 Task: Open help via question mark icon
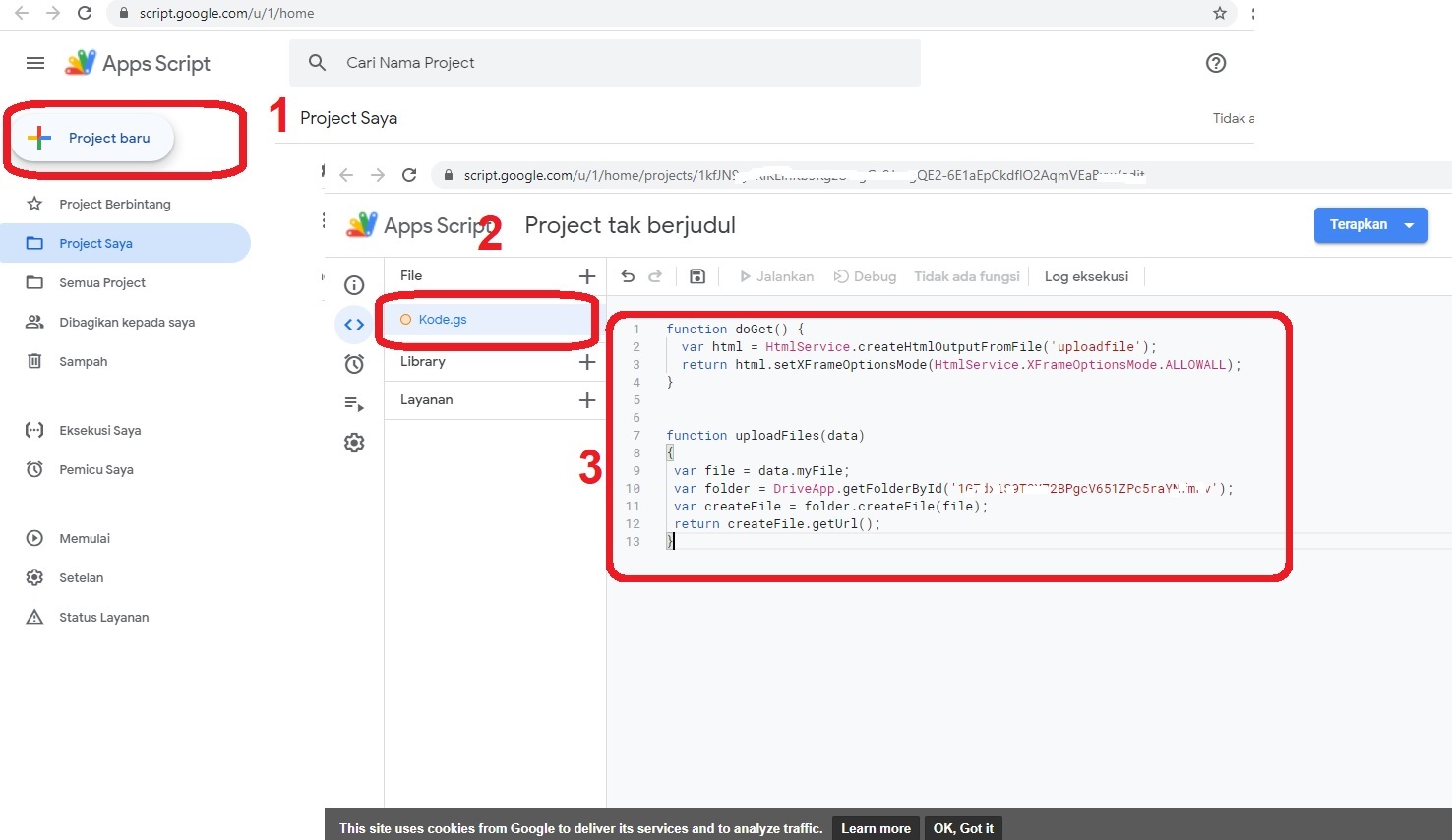(x=1216, y=62)
